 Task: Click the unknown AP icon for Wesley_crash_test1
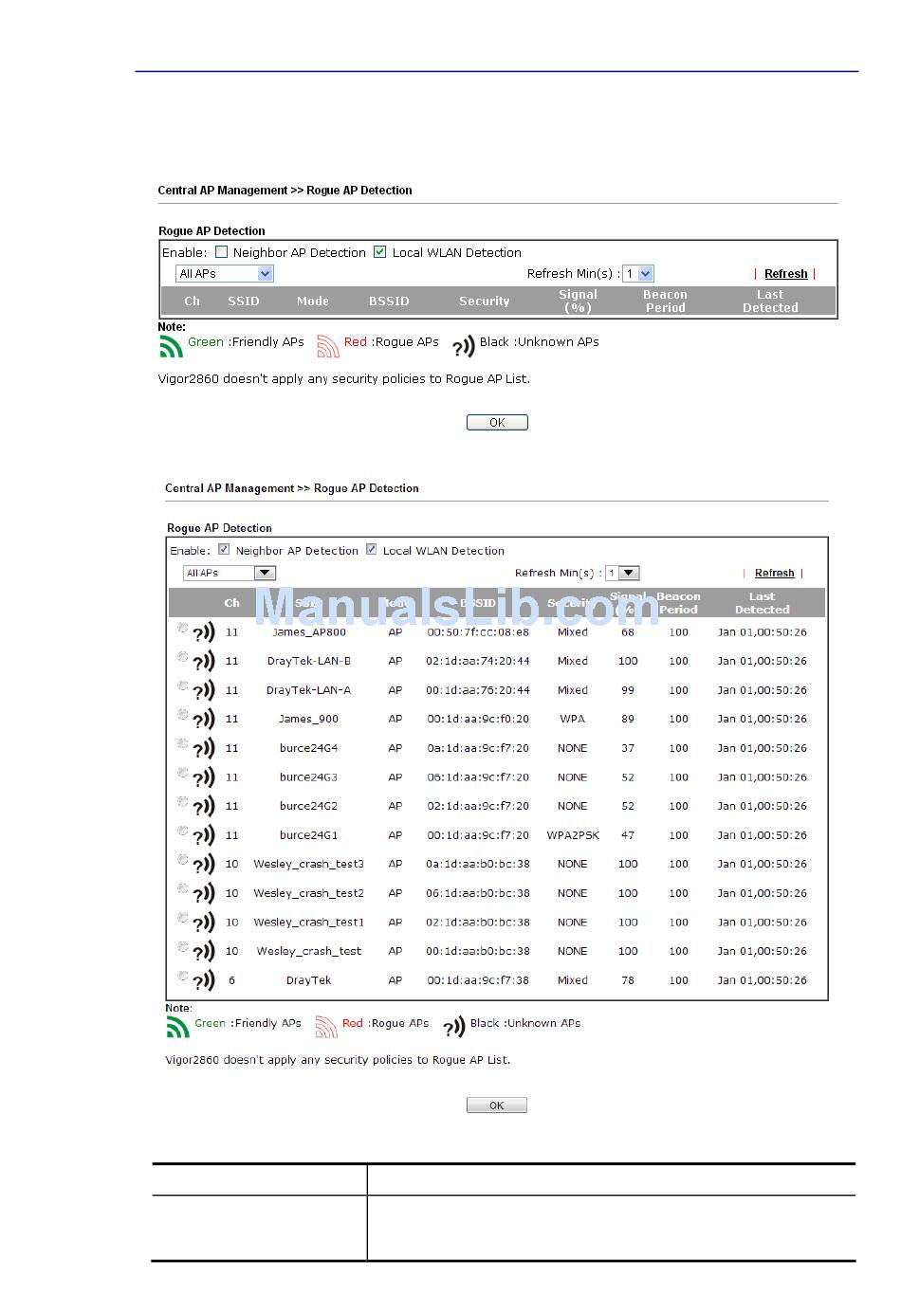pyautogui.click(x=204, y=923)
